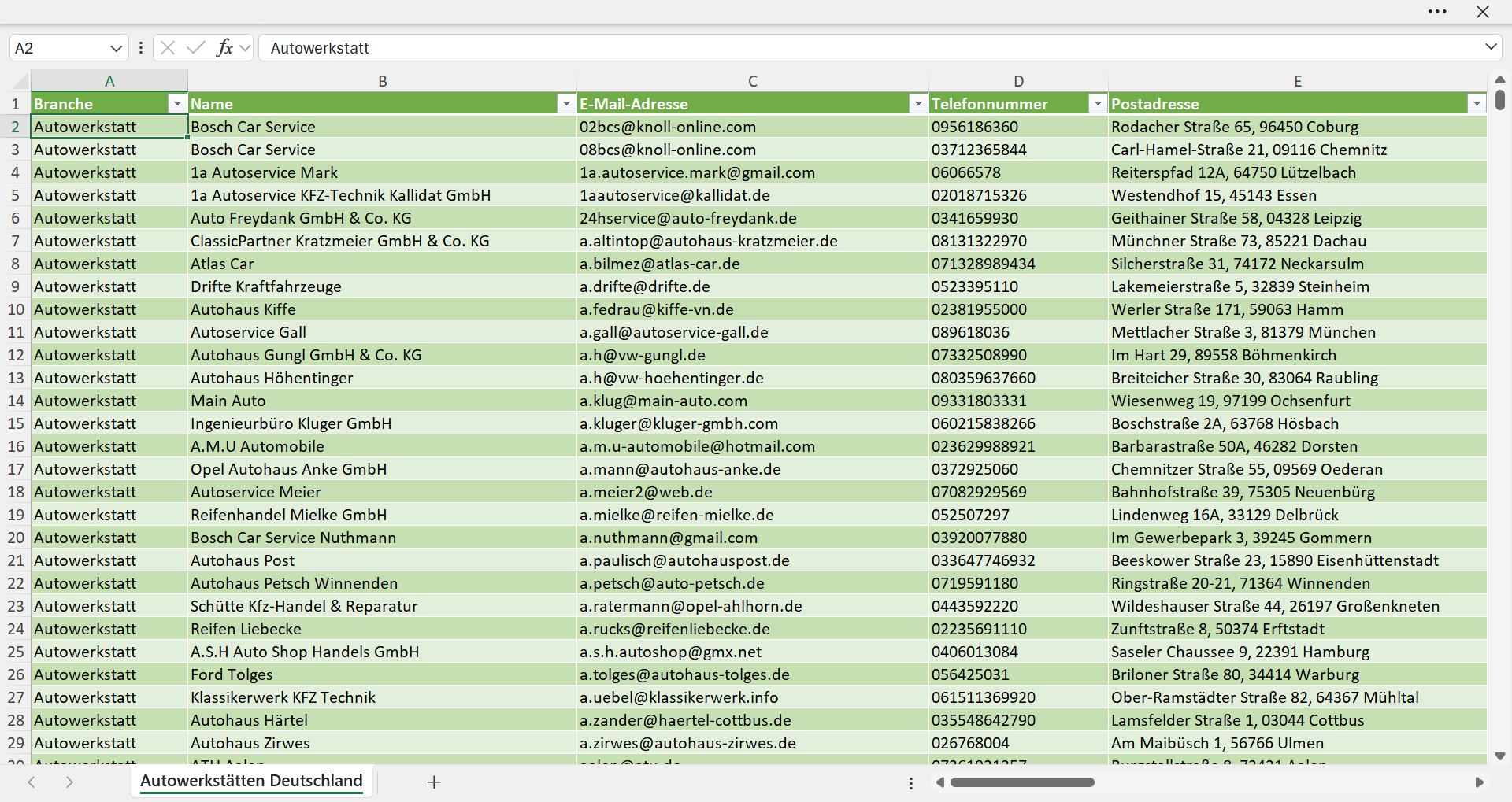Expand the formula bar with chevron
Image resolution: width=1512 pixels, height=802 pixels.
(x=1491, y=47)
